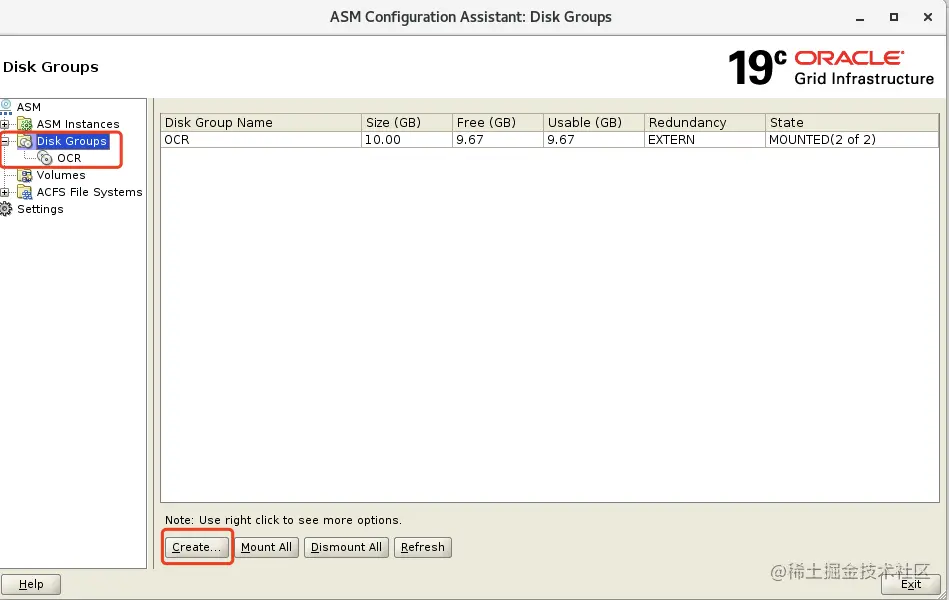Minimize the ASM Configuration Assistant window
Screen dimensions: 949x600
[859, 18]
